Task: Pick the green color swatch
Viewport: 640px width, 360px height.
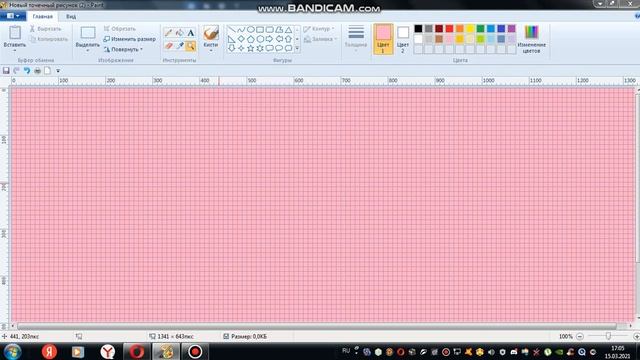Action: tap(480, 28)
